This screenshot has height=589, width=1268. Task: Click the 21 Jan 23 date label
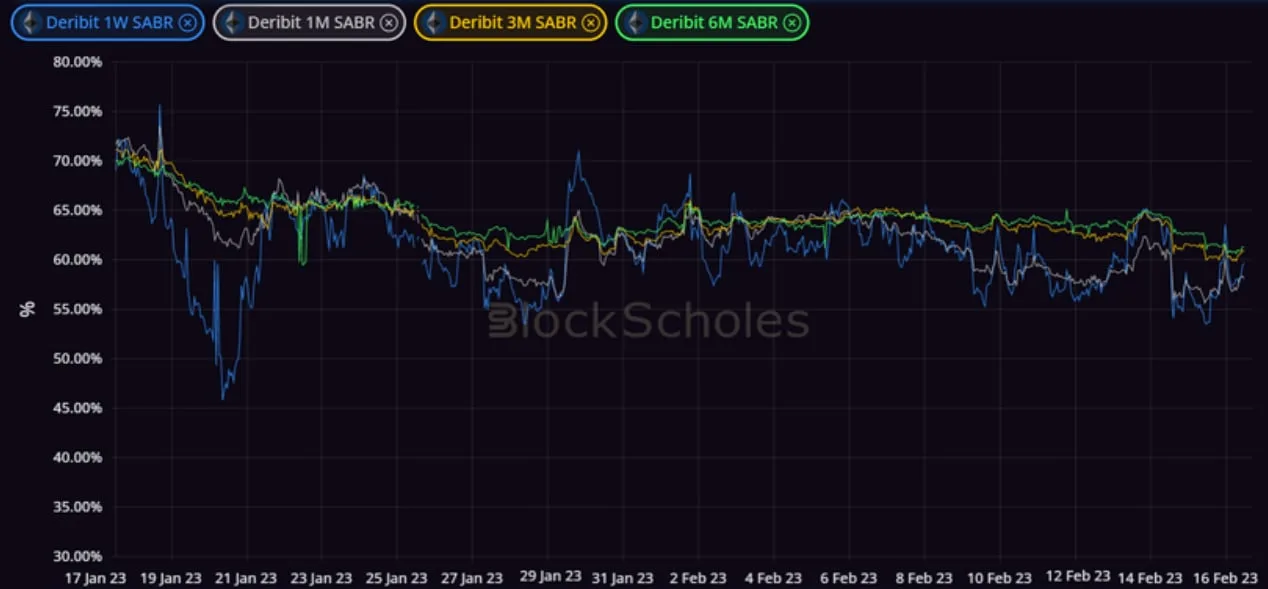tap(246, 578)
